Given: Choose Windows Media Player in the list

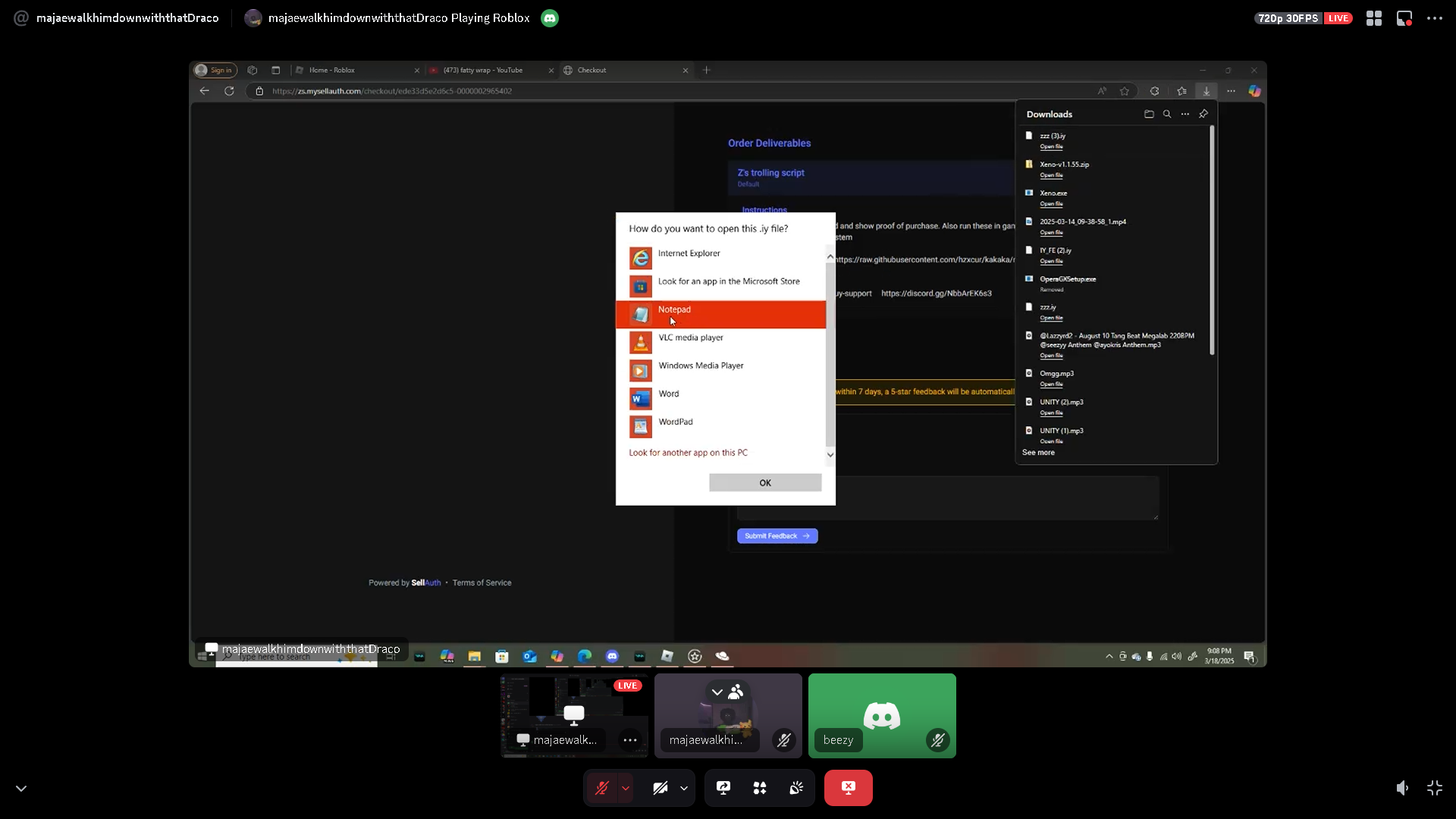Looking at the screenshot, I should (720, 370).
